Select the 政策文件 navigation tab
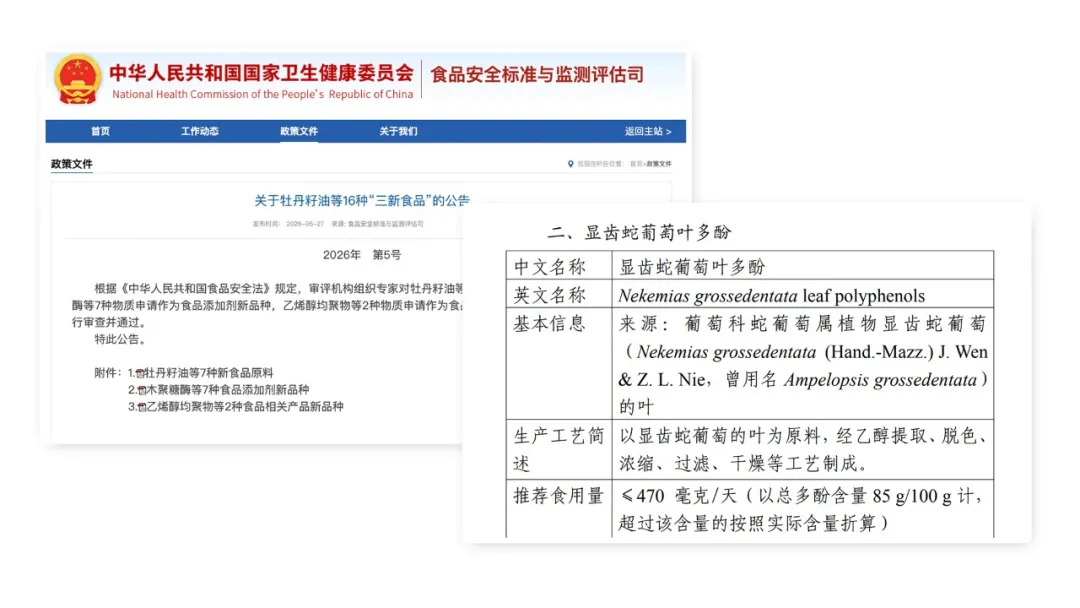Screen dimensions: 1080x608 tap(299, 131)
